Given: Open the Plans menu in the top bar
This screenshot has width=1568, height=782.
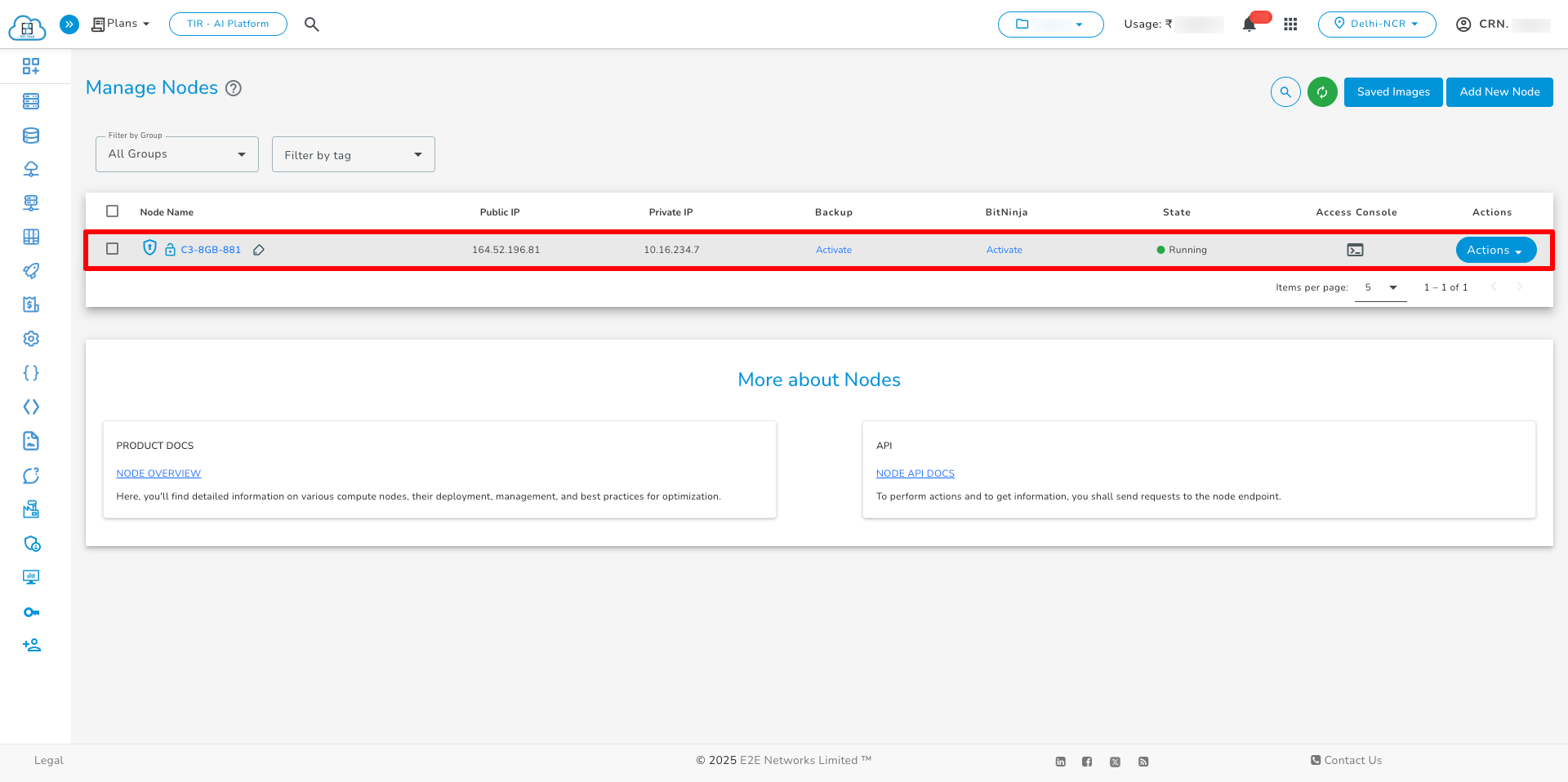Looking at the screenshot, I should pos(120,24).
